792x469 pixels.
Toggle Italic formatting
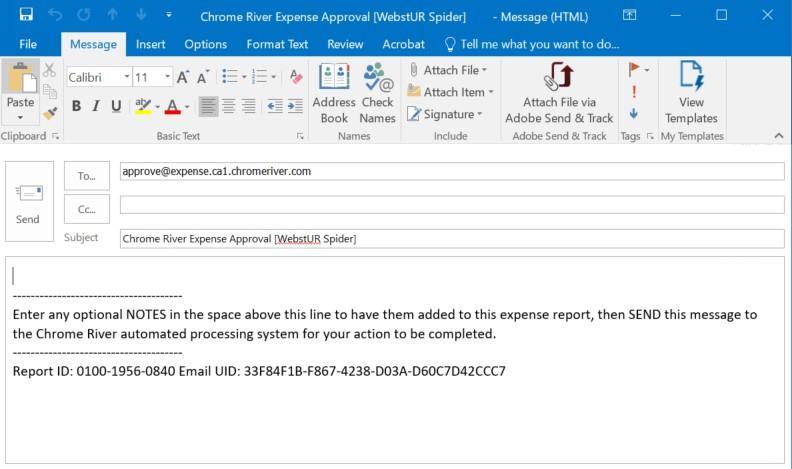click(x=96, y=106)
